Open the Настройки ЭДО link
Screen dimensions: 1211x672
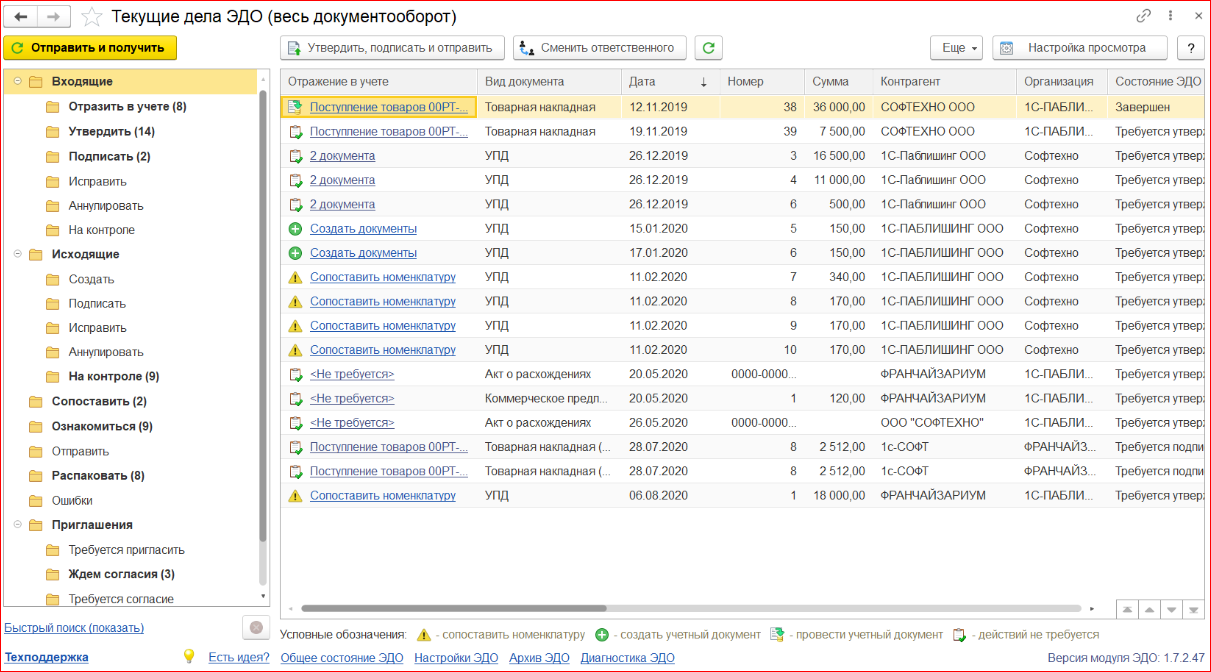456,658
